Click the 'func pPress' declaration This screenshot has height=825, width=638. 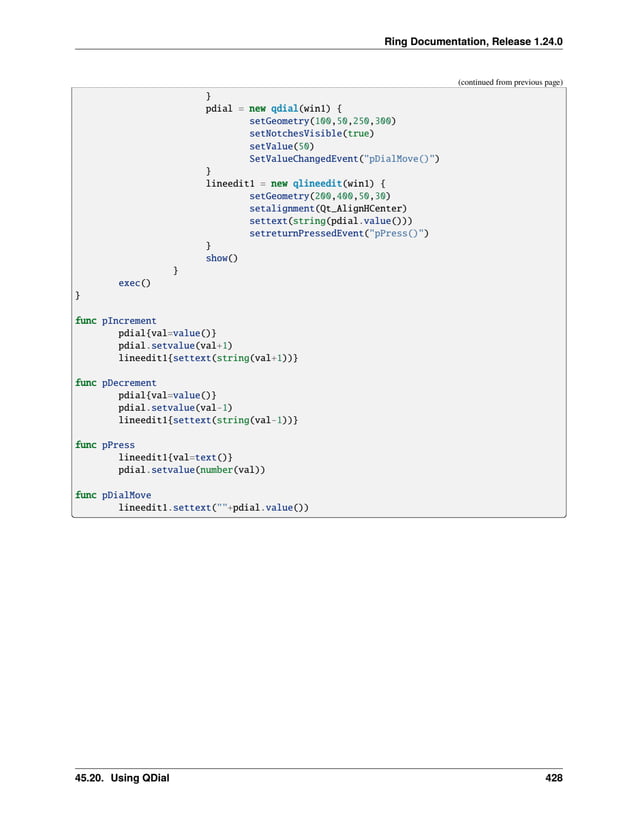point(105,445)
